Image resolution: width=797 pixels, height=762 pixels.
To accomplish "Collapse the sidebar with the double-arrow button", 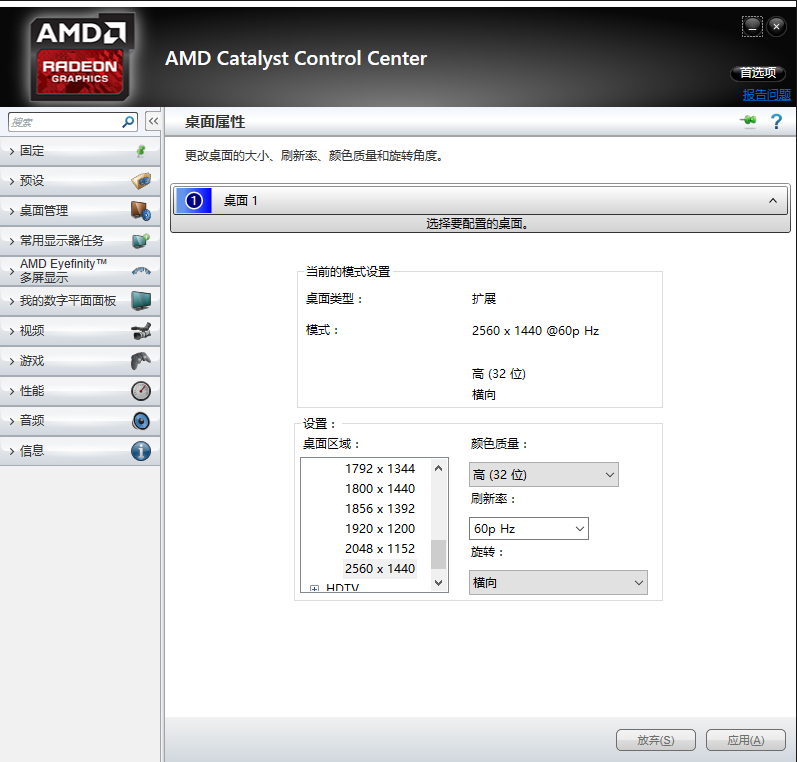I will tap(153, 121).
